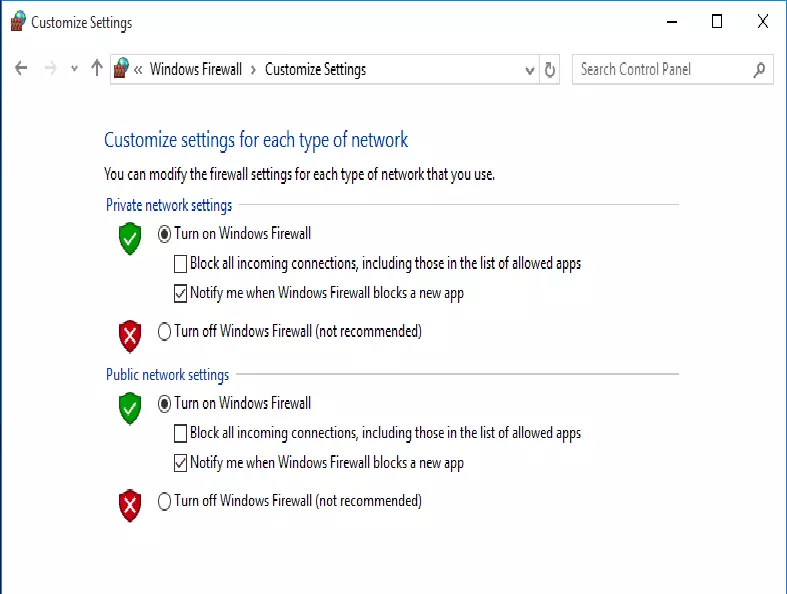
Task: Select Turn off Windows Firewall for Private network
Action: tap(165, 332)
